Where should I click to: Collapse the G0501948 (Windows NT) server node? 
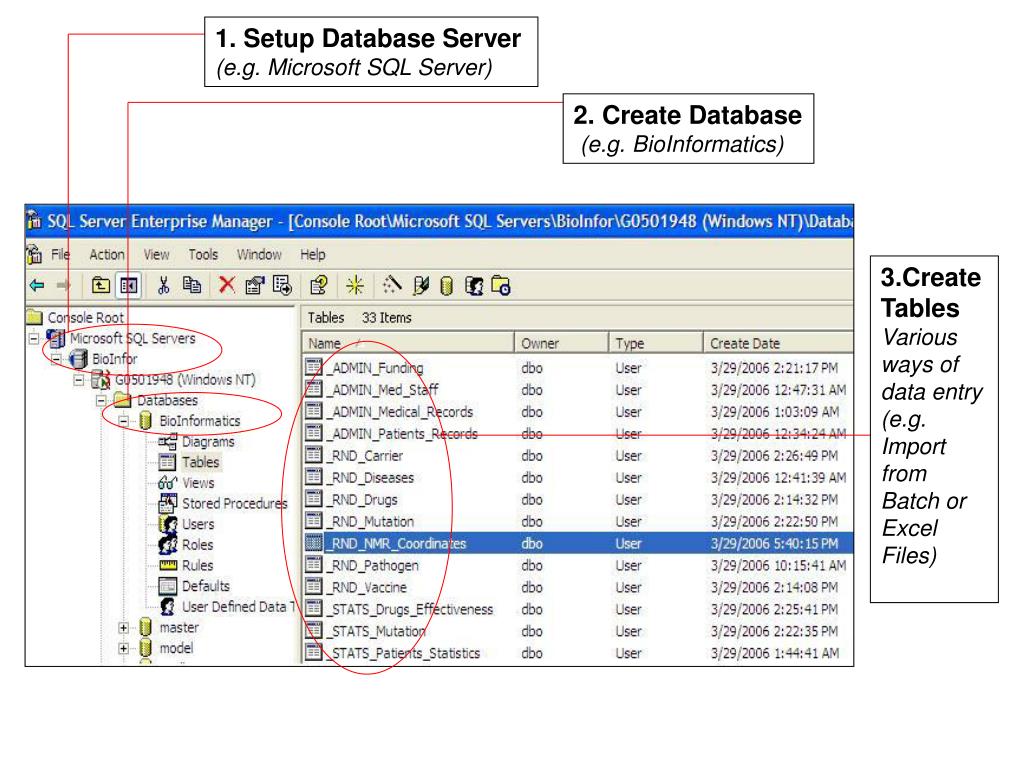pos(78,379)
